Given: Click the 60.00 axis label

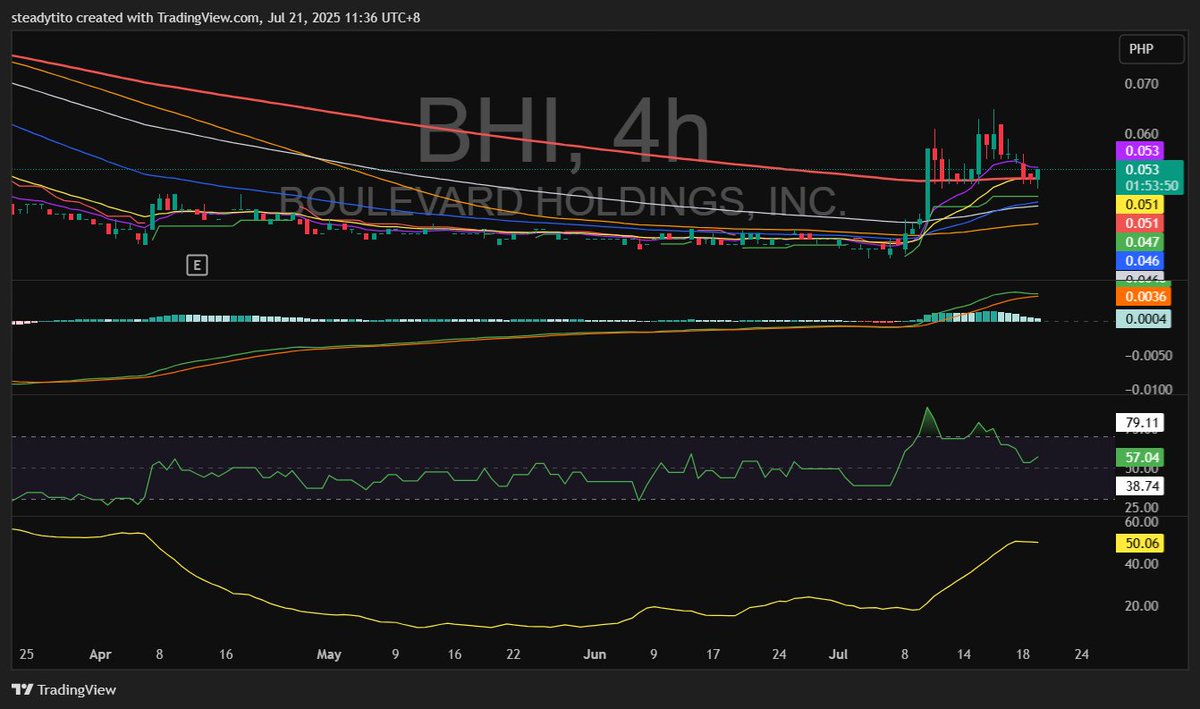Looking at the screenshot, I should 1141,522.
